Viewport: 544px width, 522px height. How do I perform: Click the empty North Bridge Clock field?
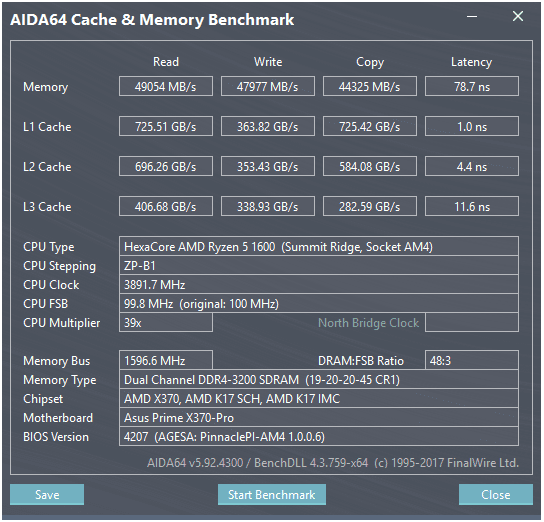pyautogui.click(x=472, y=323)
